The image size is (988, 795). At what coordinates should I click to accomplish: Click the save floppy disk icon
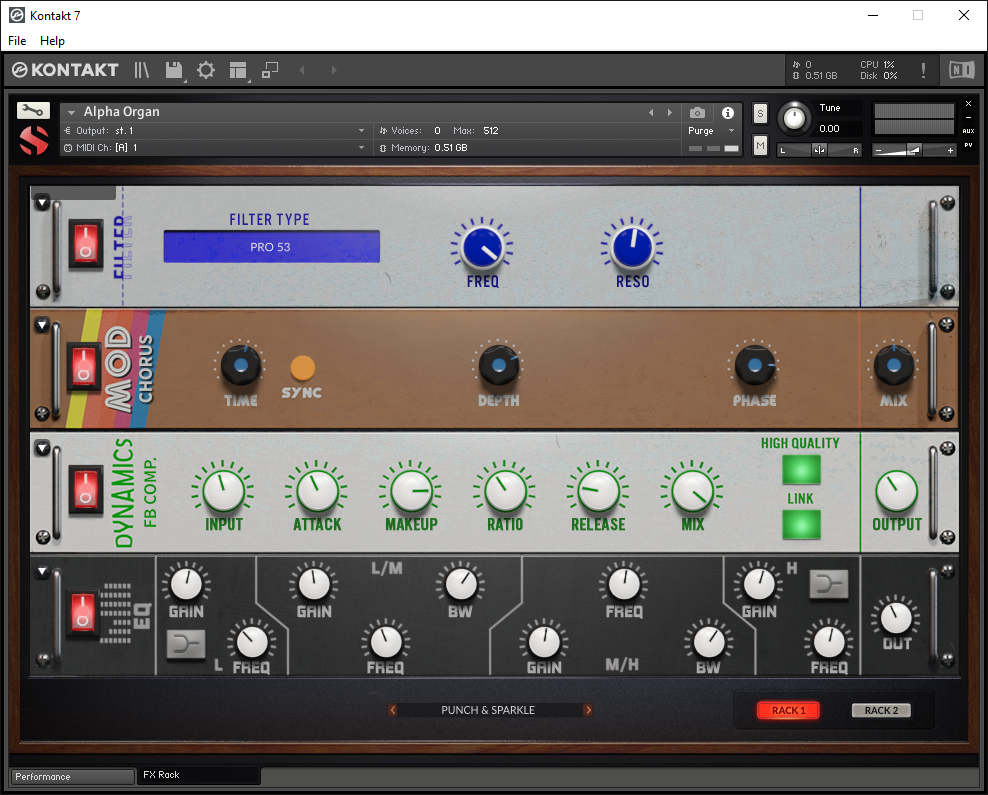(174, 70)
